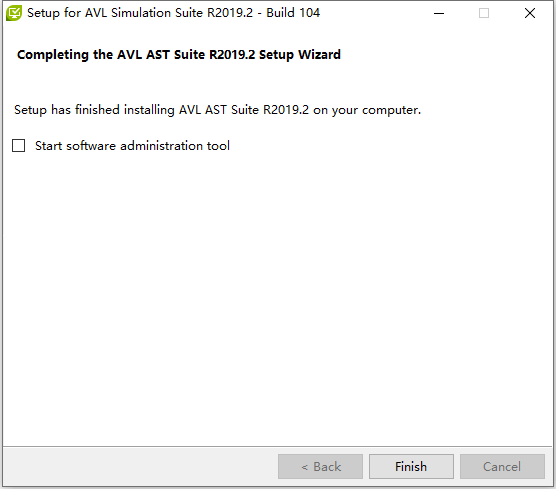Viewport: 556px width, 489px height.
Task: Finish the AVL AST Suite installation
Action: (x=411, y=466)
